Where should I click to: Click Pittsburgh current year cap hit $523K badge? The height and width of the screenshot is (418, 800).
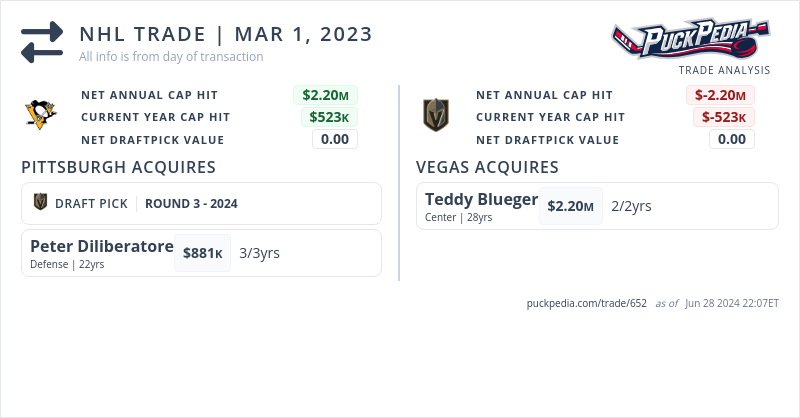[330, 117]
